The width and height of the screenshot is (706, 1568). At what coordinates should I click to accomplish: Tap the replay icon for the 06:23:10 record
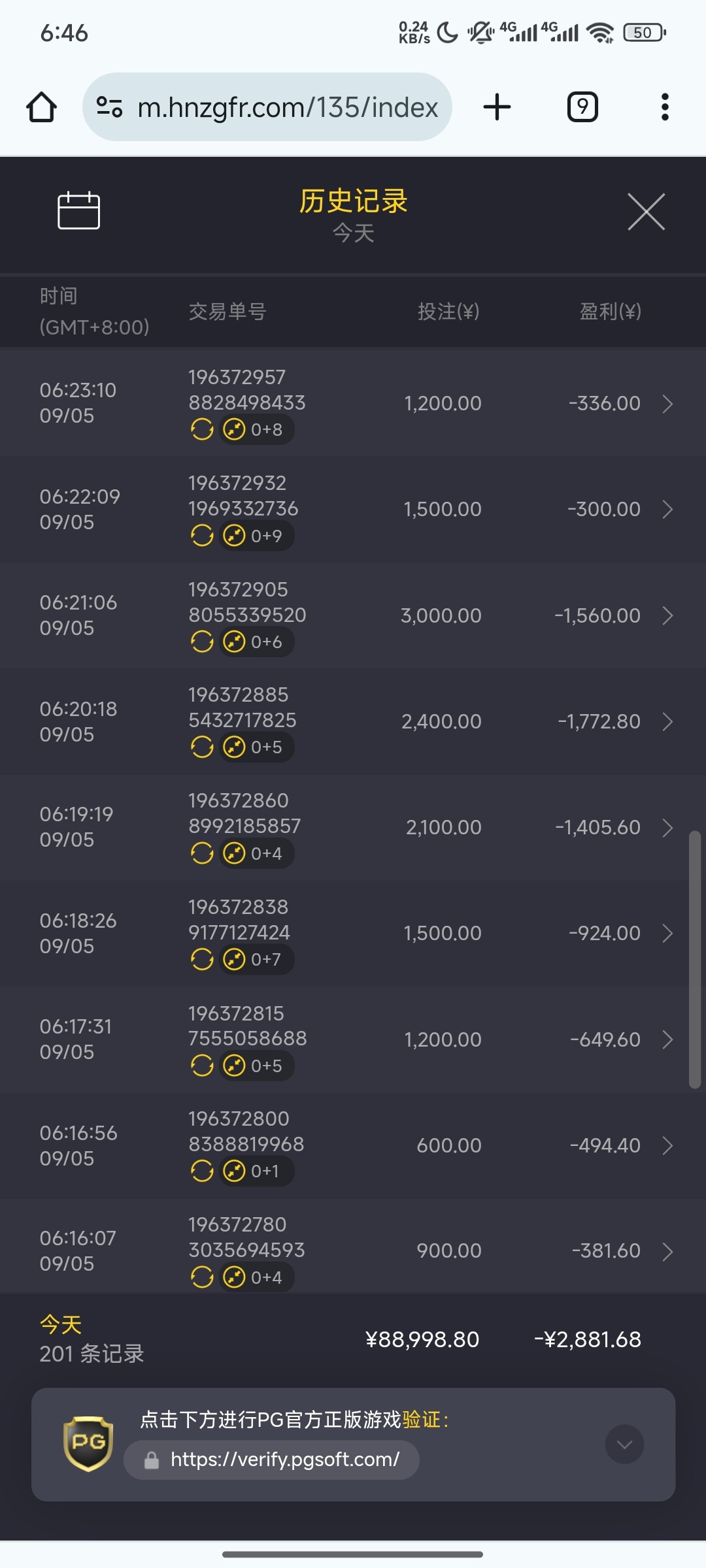pyautogui.click(x=202, y=430)
